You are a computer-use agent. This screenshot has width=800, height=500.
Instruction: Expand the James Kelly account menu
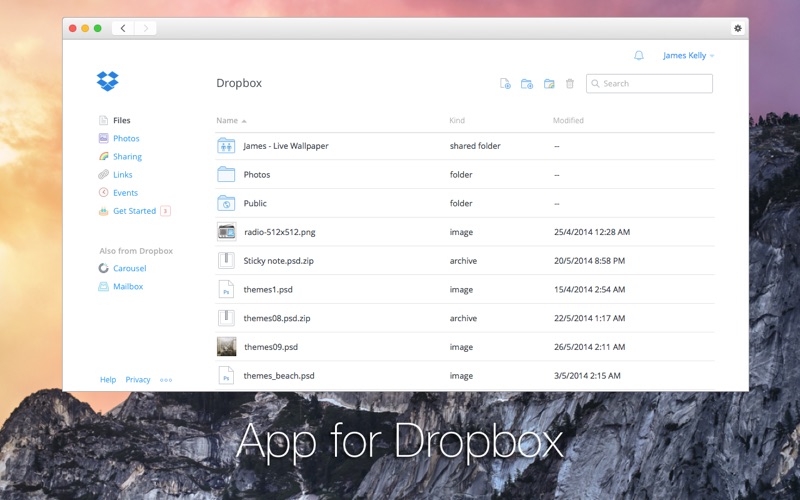click(x=688, y=56)
